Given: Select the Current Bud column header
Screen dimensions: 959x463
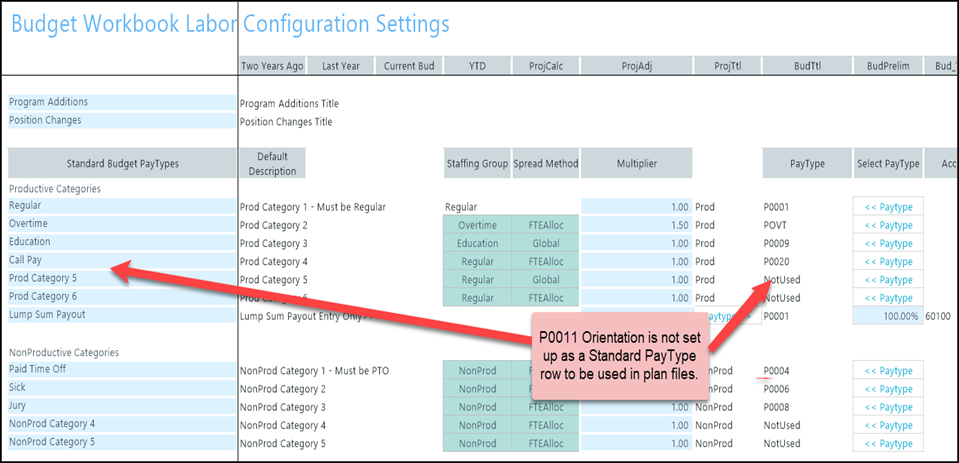Looking at the screenshot, I should [x=410, y=67].
